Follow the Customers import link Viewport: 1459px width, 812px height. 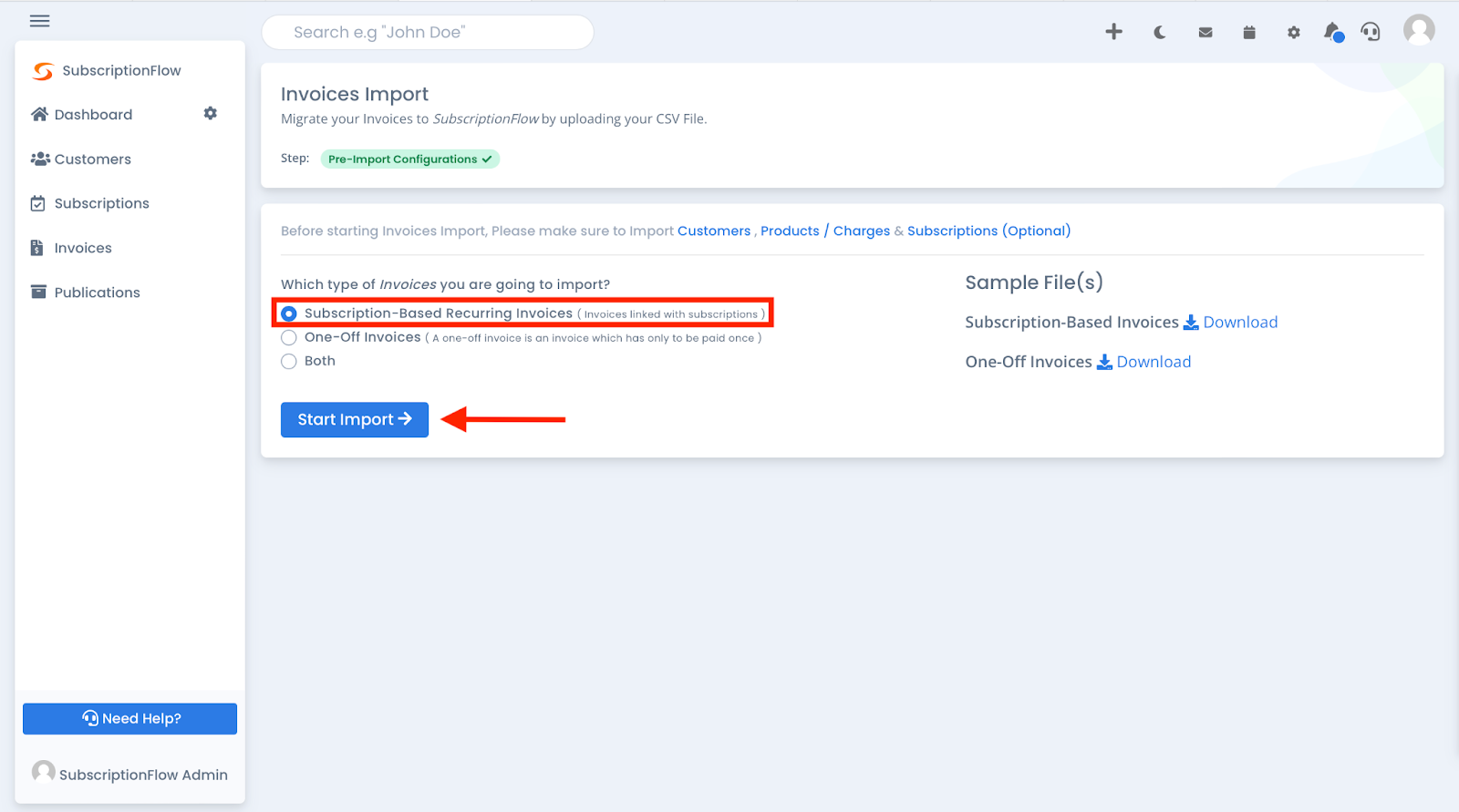[x=714, y=231]
